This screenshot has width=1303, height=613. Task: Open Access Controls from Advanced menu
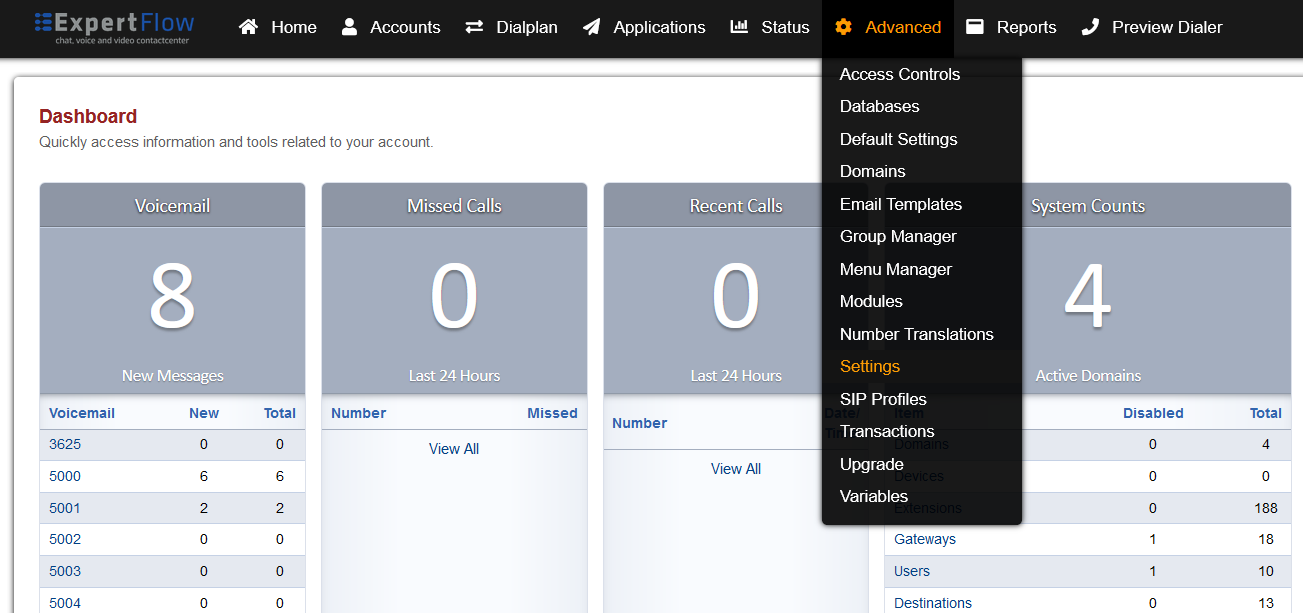coord(899,74)
